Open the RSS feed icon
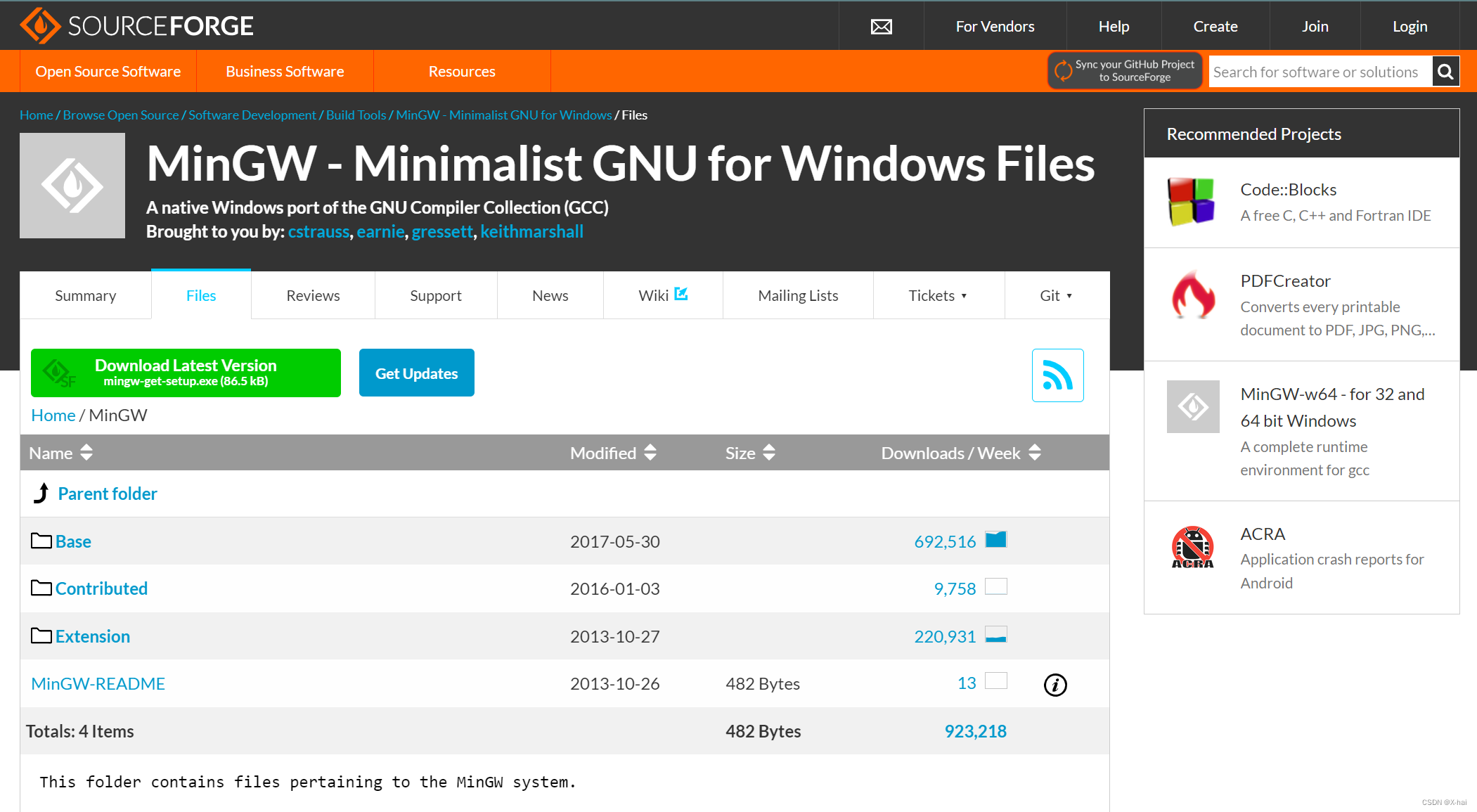This screenshot has width=1477, height=812. [x=1057, y=375]
